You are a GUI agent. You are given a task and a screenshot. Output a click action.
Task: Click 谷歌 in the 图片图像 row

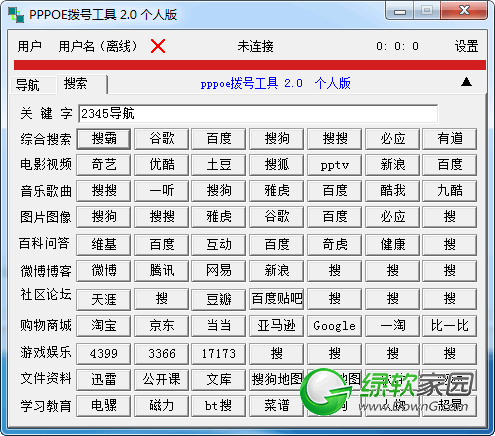(277, 217)
